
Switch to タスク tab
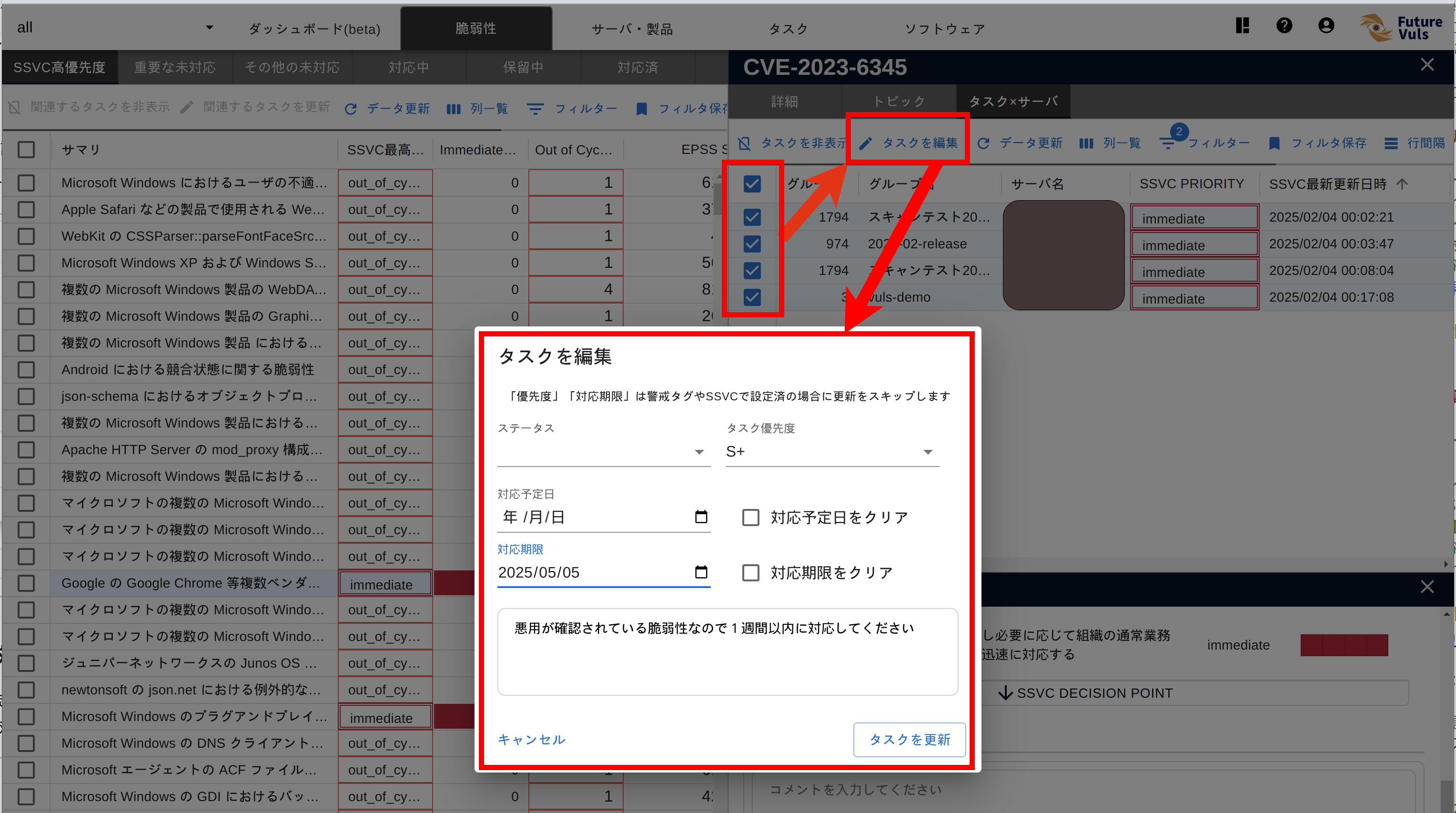coord(788,29)
